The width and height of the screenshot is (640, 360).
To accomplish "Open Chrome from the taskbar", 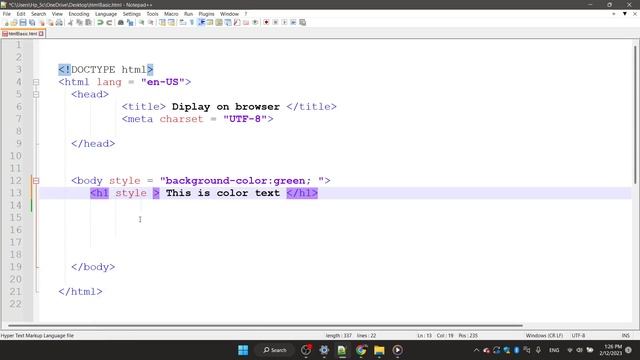I will (361, 350).
